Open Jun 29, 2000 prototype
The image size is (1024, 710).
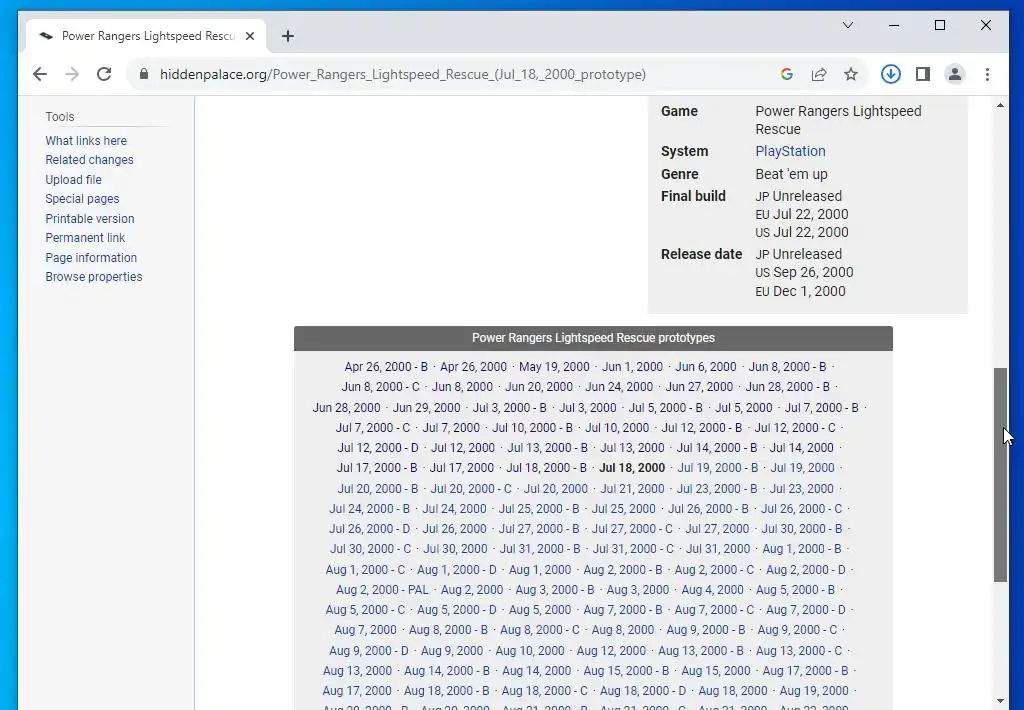coord(426,408)
